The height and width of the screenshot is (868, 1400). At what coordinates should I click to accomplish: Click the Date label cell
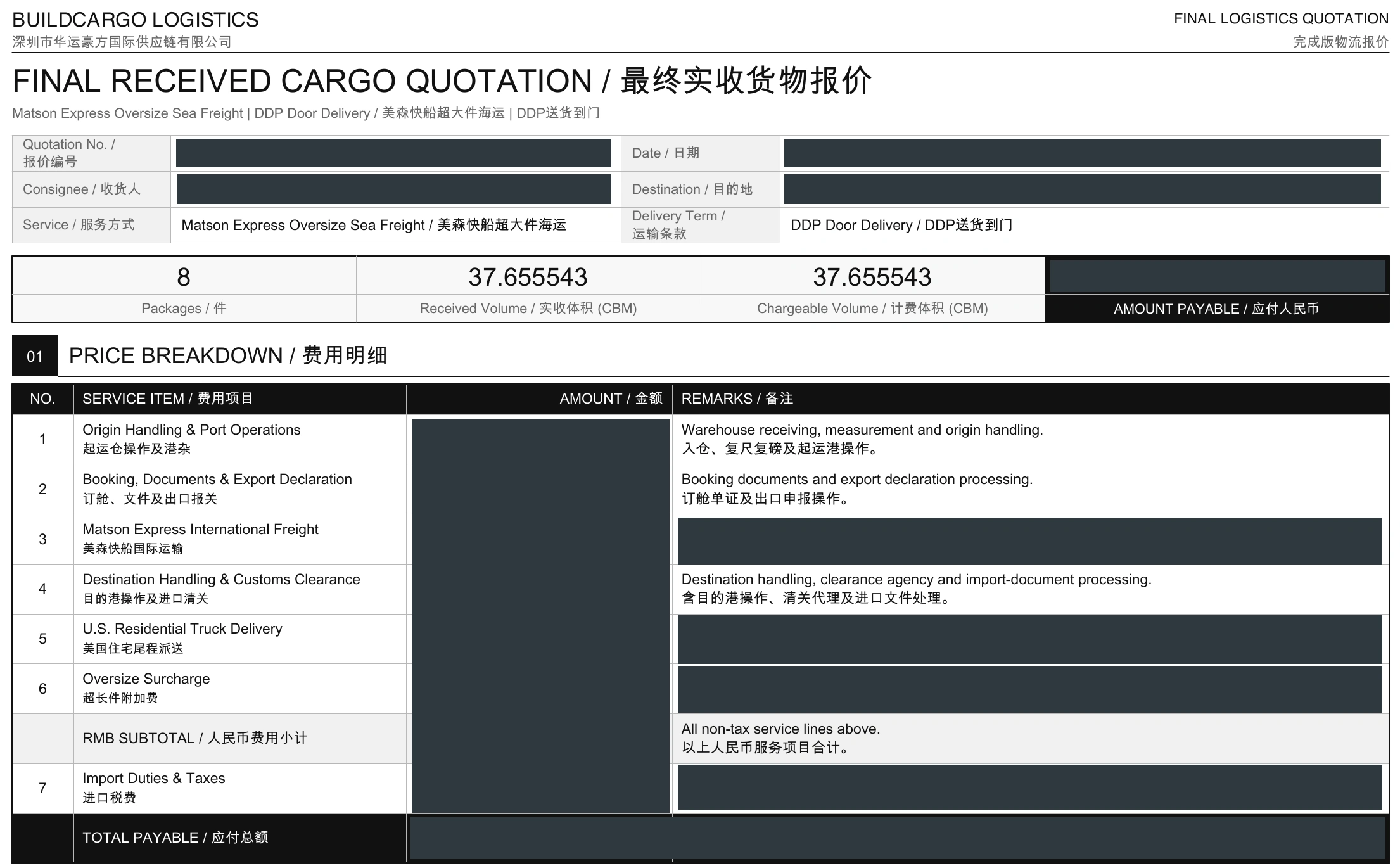(700, 153)
